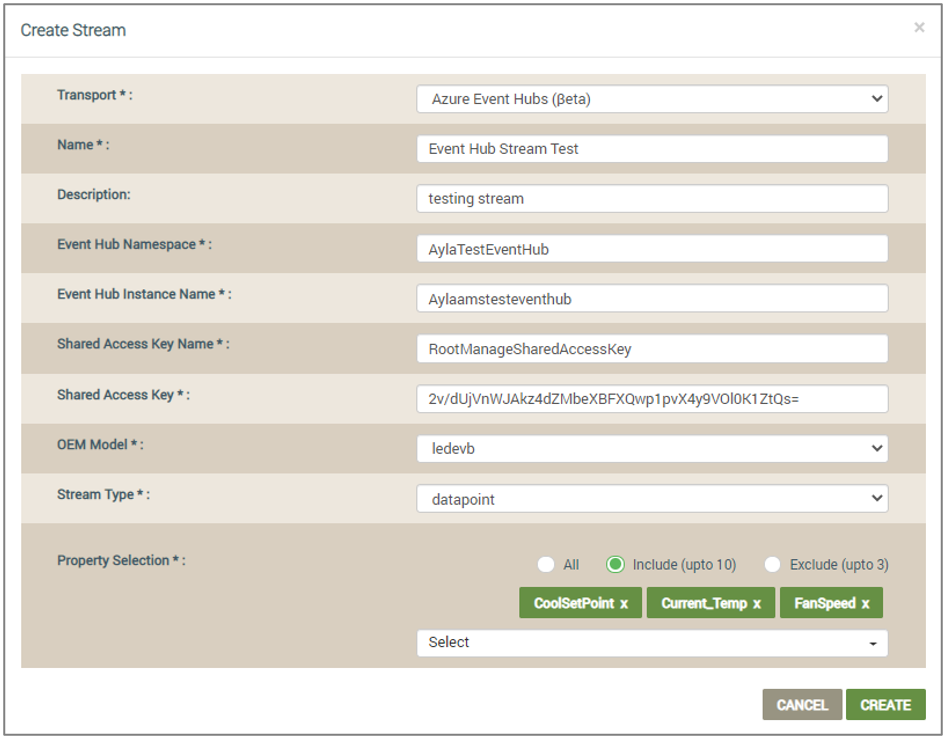Open the Transport dropdown
The height and width of the screenshot is (739, 947).
pos(652,99)
